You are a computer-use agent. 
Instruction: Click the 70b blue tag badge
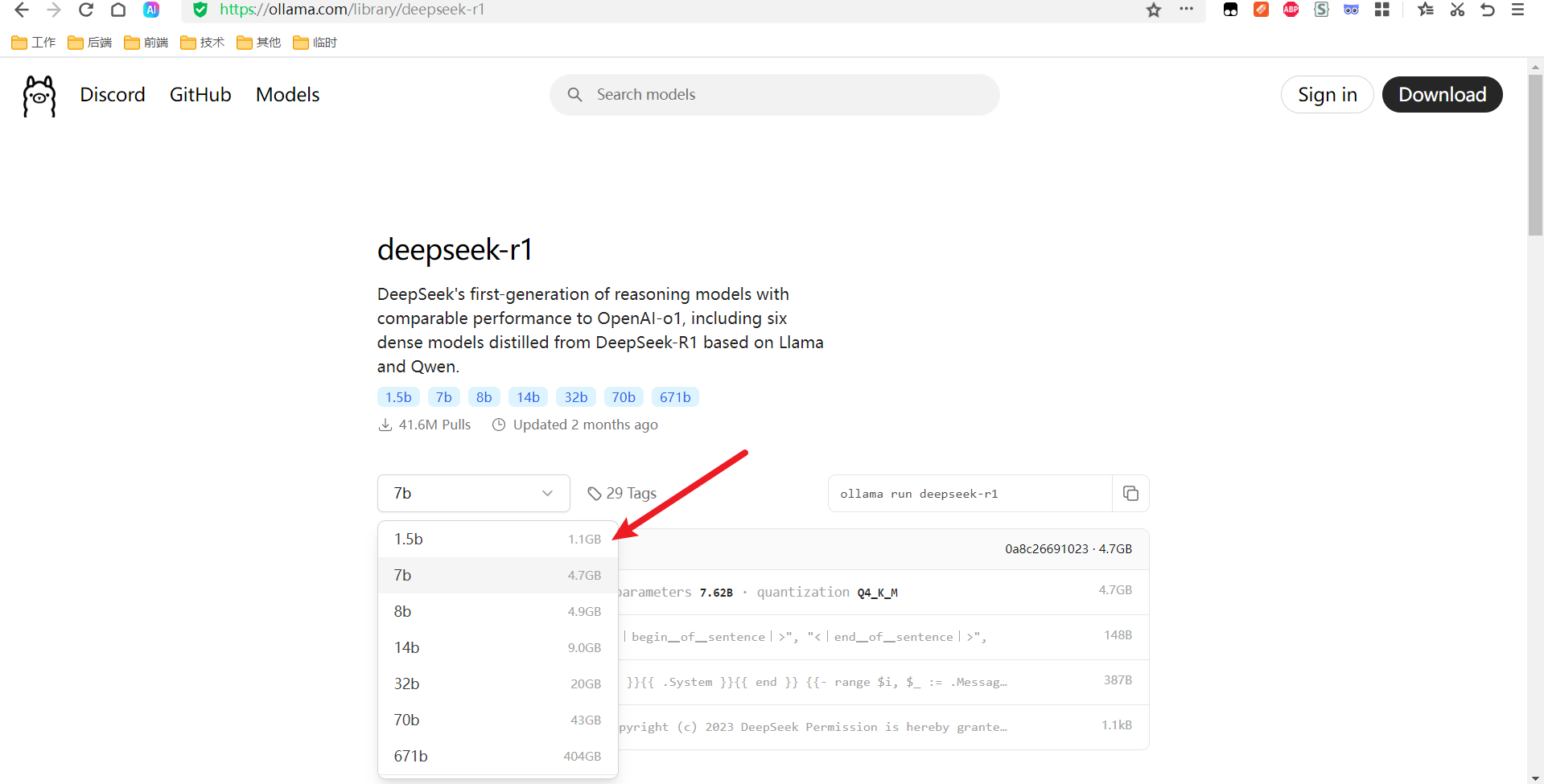pyautogui.click(x=623, y=397)
